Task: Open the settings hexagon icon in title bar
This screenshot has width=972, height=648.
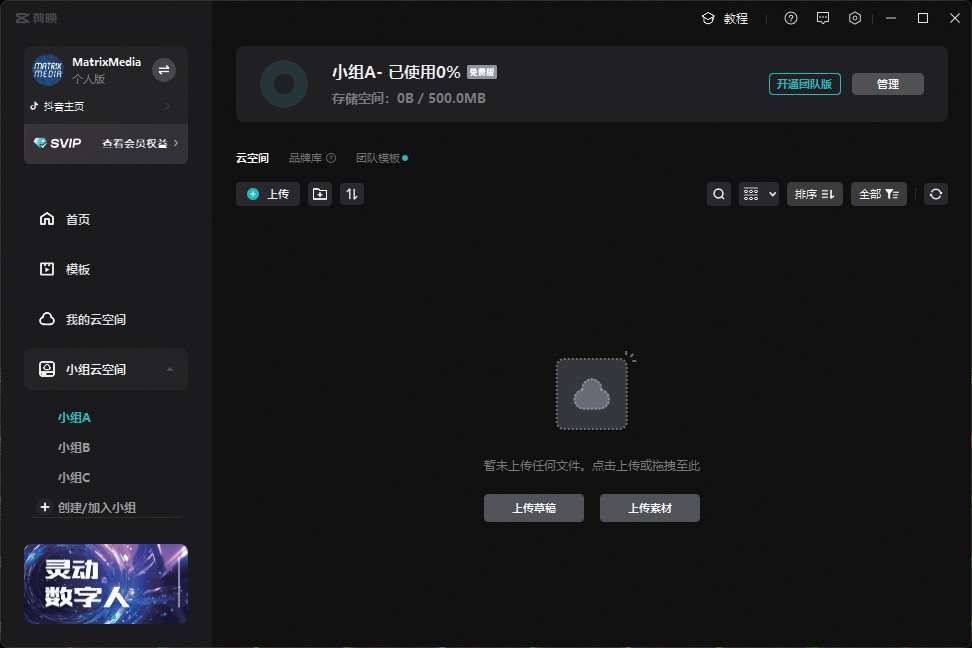Action: (x=855, y=18)
